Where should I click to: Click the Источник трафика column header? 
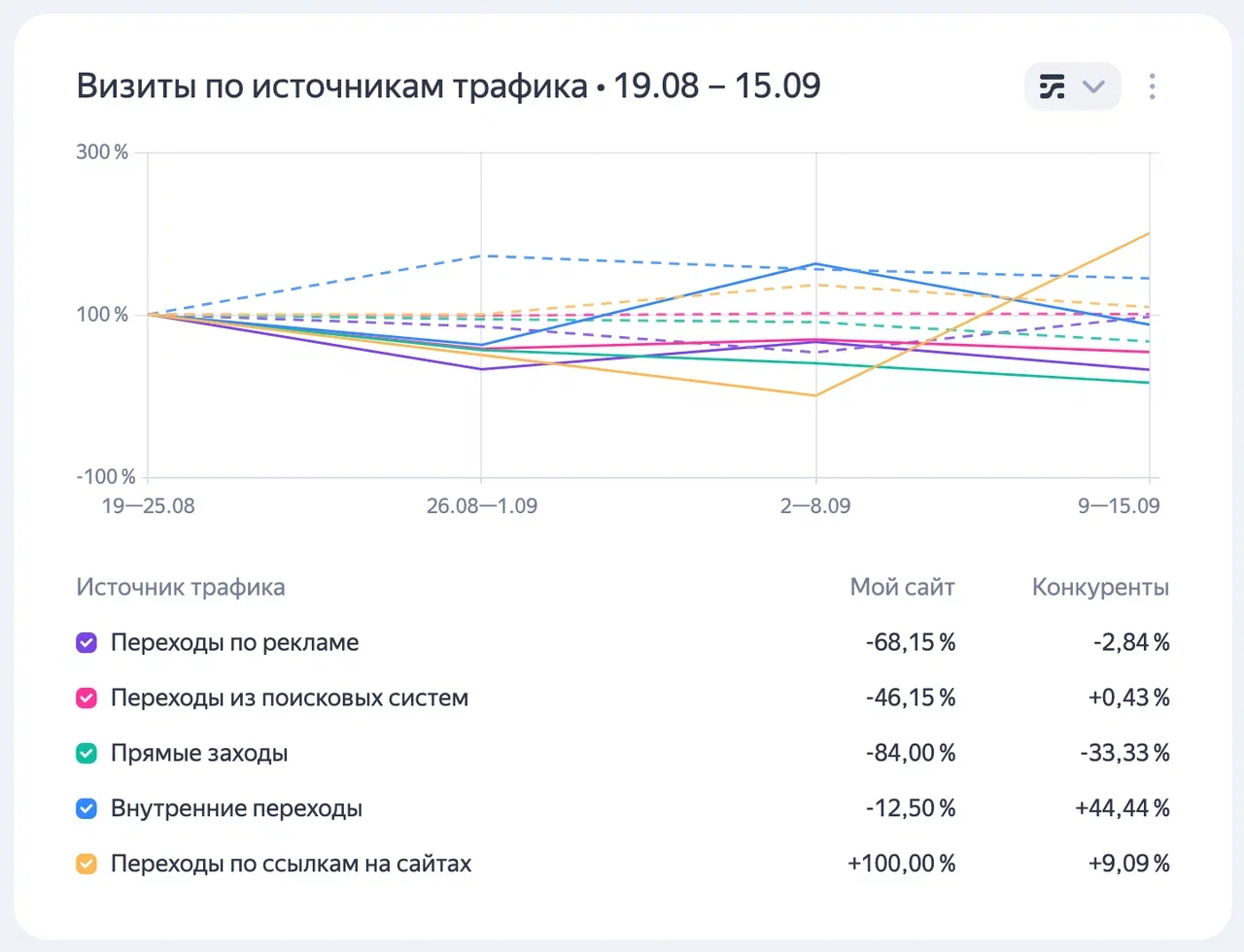(181, 588)
